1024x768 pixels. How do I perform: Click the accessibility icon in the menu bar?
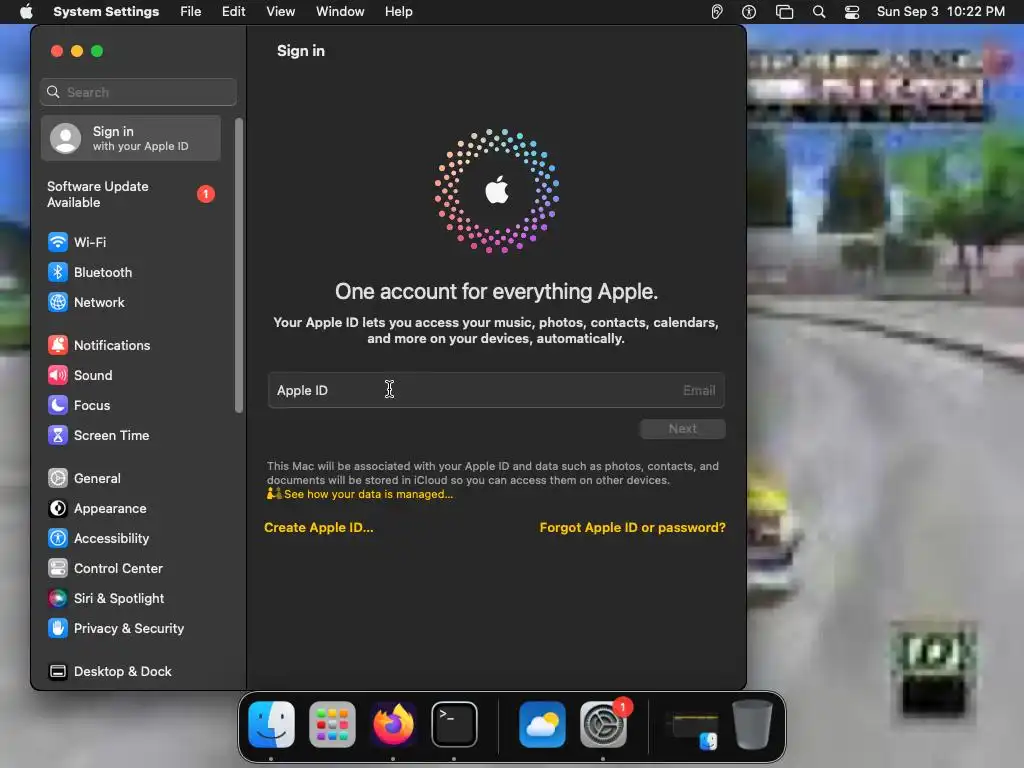(749, 12)
